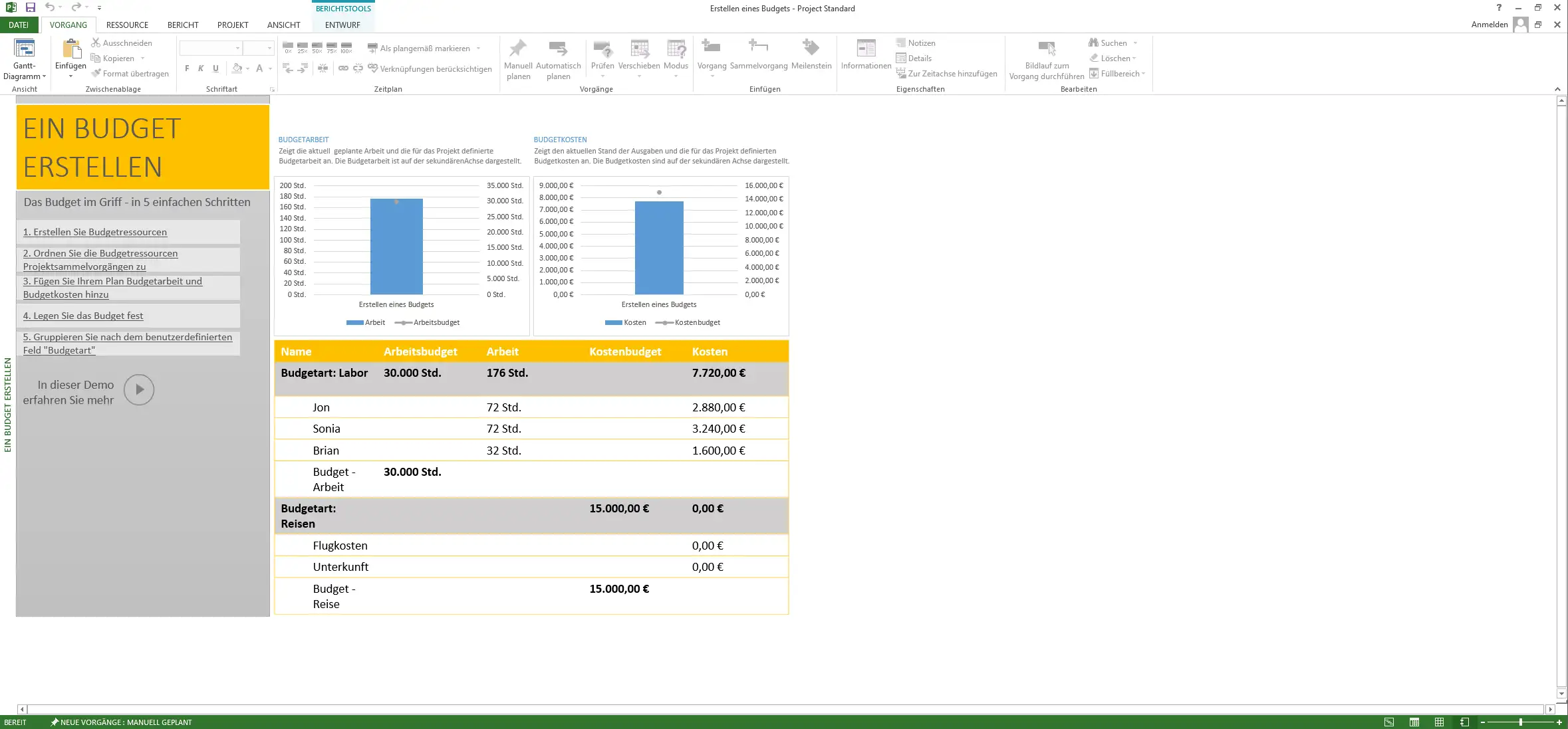The image size is (1568, 729).
Task: Open link '1. Erstellen Sie Budgetressourcen'
Action: coord(95,232)
